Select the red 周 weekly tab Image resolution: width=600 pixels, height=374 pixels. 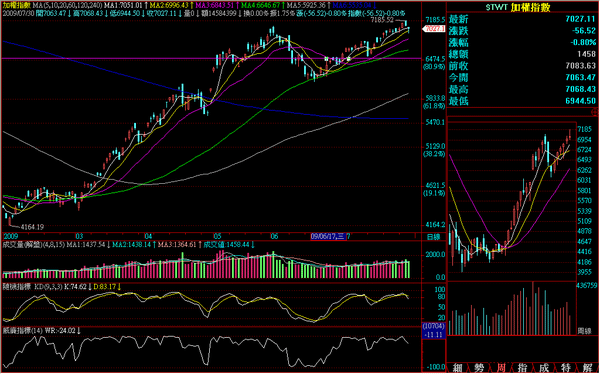point(501,368)
